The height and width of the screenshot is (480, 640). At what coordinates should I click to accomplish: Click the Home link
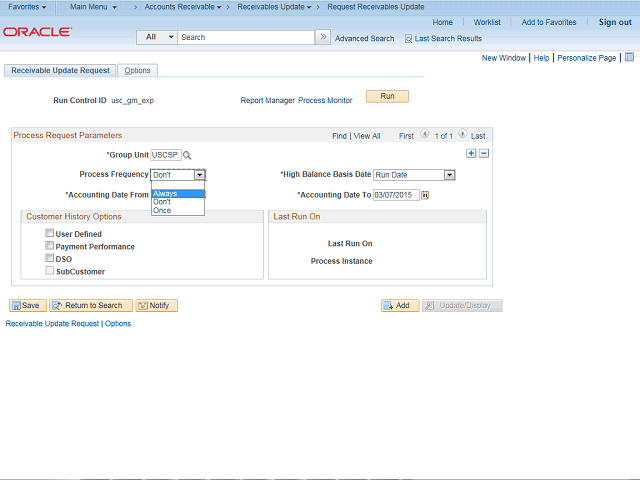click(x=442, y=22)
